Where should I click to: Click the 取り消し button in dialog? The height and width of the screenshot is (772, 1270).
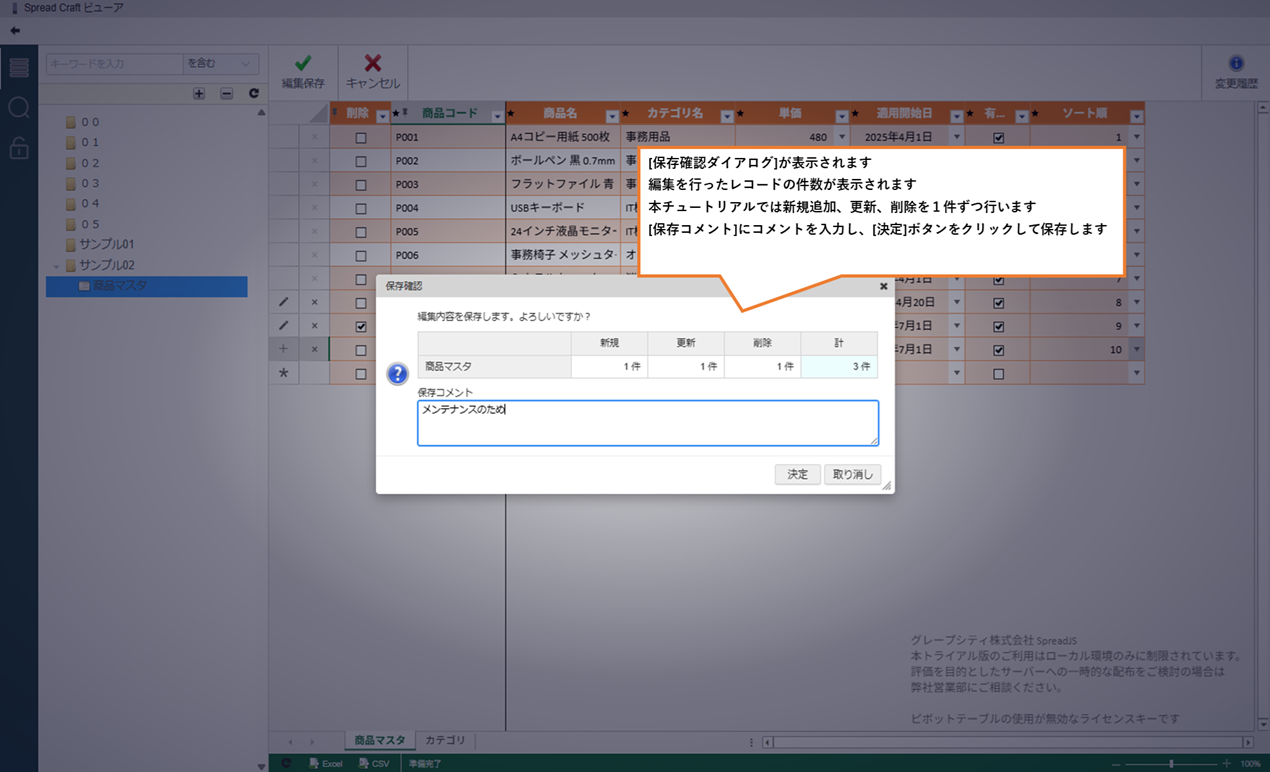pyautogui.click(x=852, y=475)
